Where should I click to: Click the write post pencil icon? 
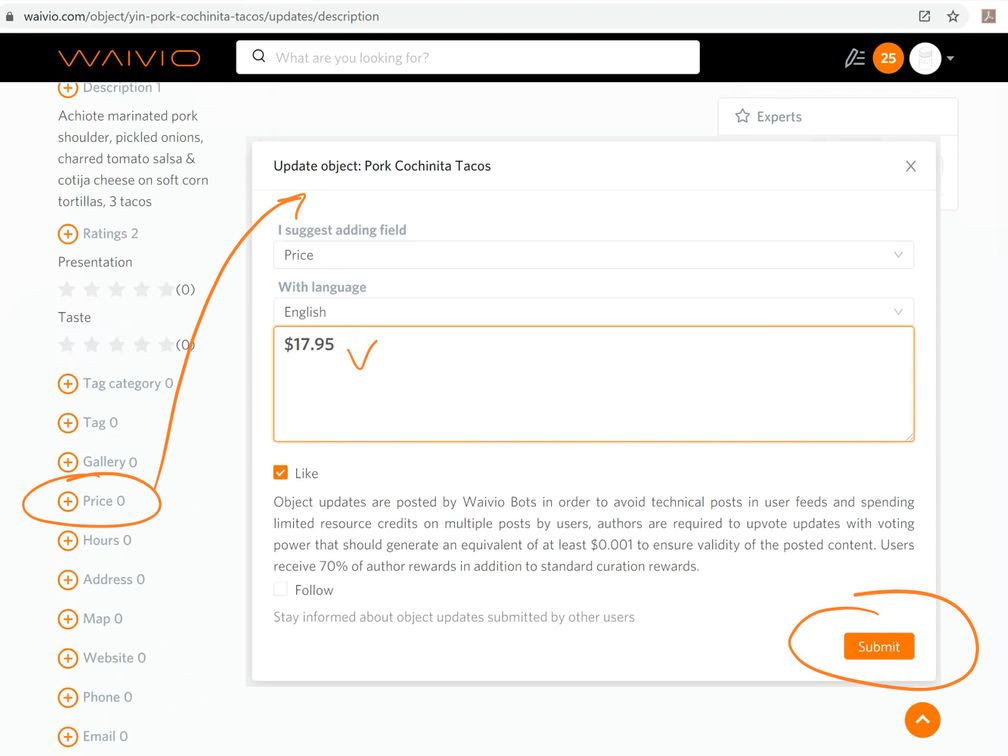854,58
